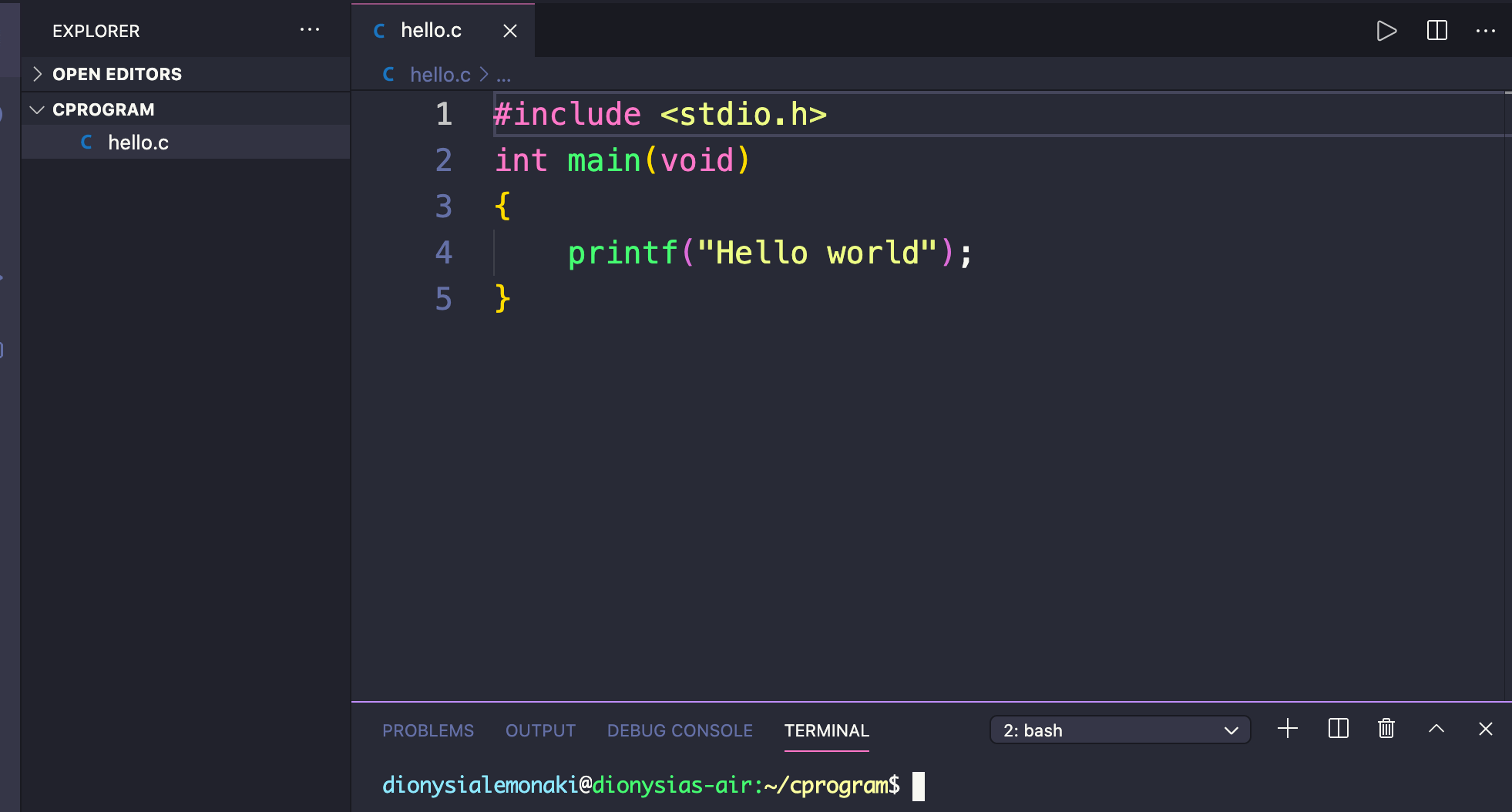Open the Explorer more actions menu
This screenshot has height=812, width=1512.
(310, 29)
